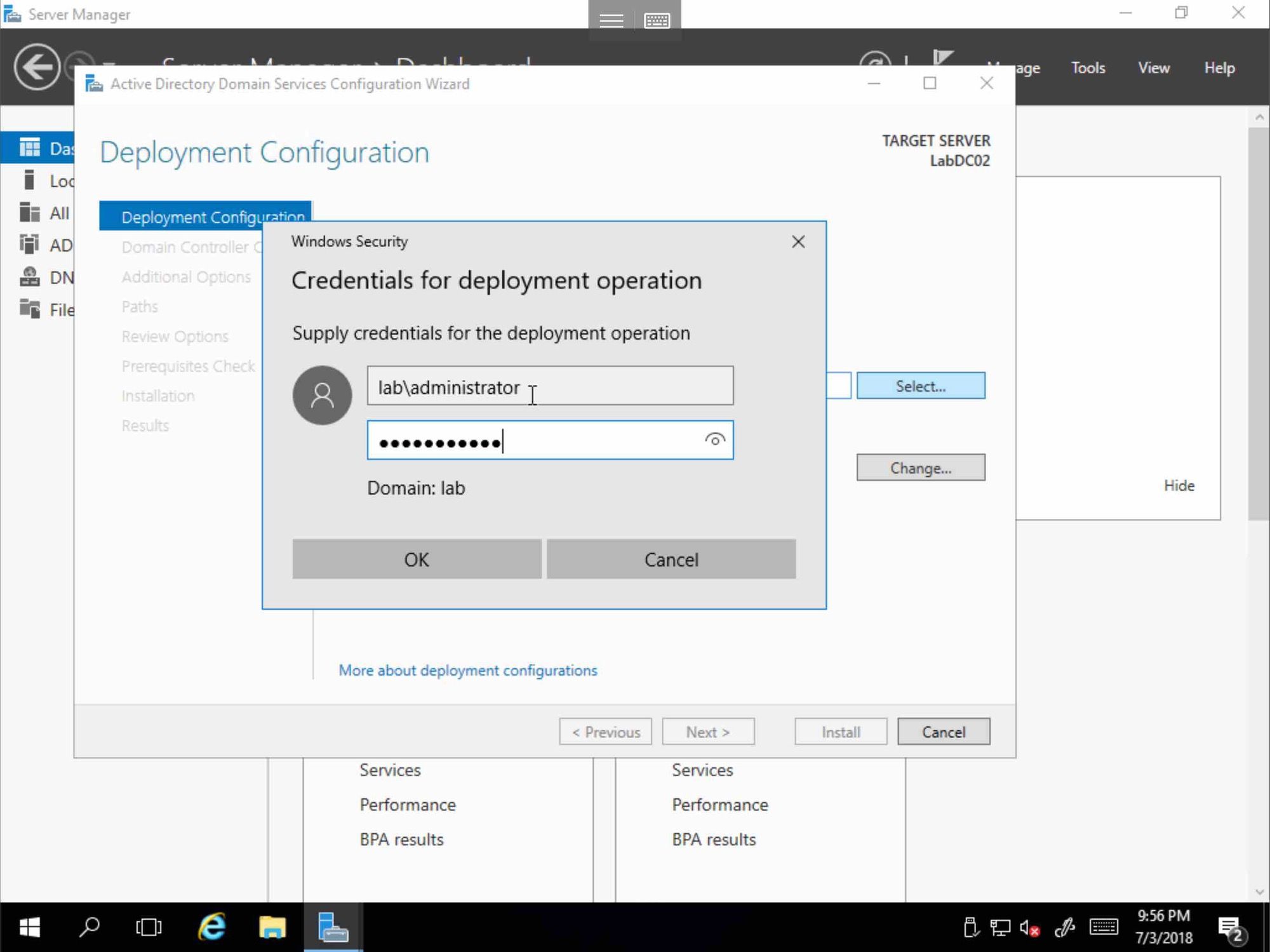Click left tile Performance entry
This screenshot has width=1270, height=952.
click(x=408, y=805)
